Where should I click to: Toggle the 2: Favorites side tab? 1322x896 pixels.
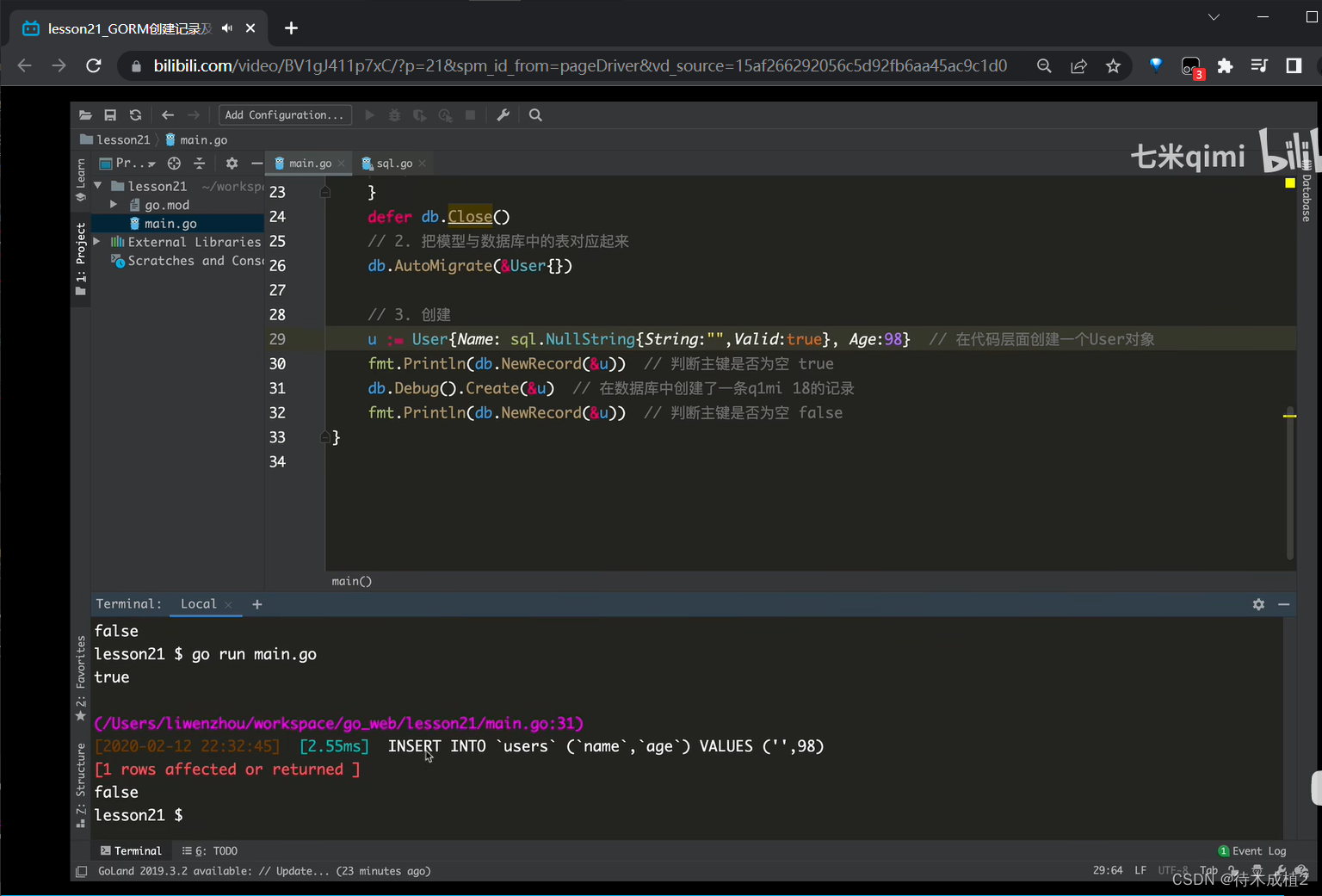pos(81,678)
